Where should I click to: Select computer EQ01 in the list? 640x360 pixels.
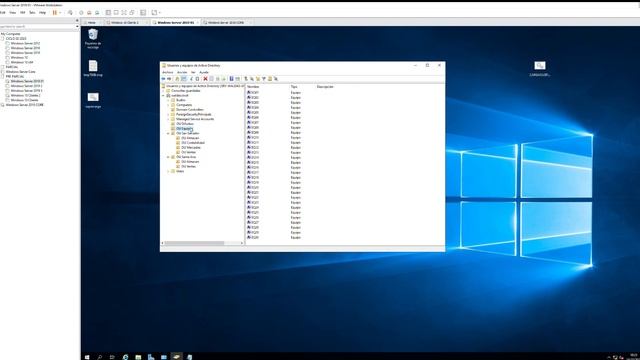pyautogui.click(x=253, y=93)
